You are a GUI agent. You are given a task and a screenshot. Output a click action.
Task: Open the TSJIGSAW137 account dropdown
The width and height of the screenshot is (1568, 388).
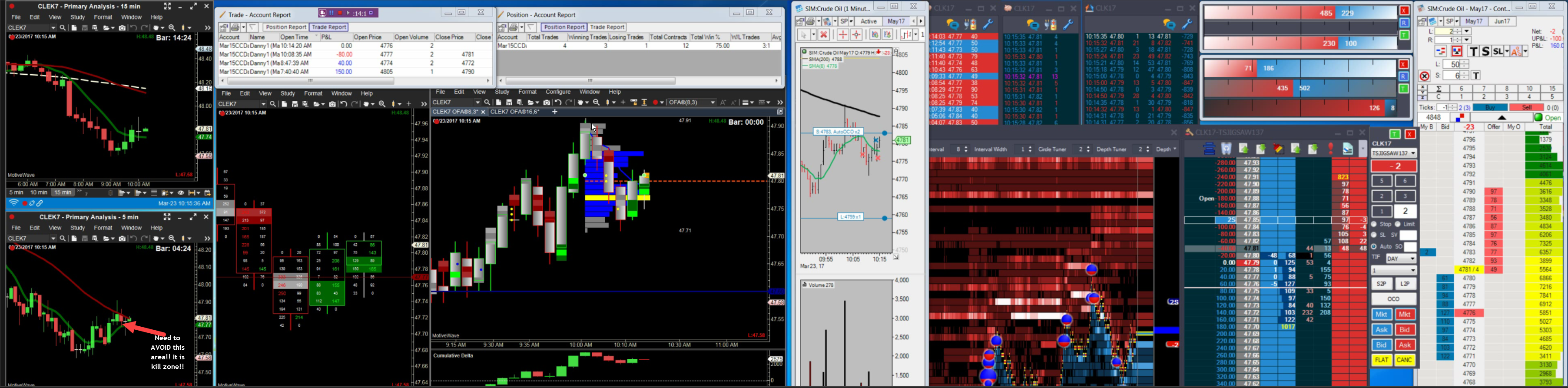pos(1394,153)
